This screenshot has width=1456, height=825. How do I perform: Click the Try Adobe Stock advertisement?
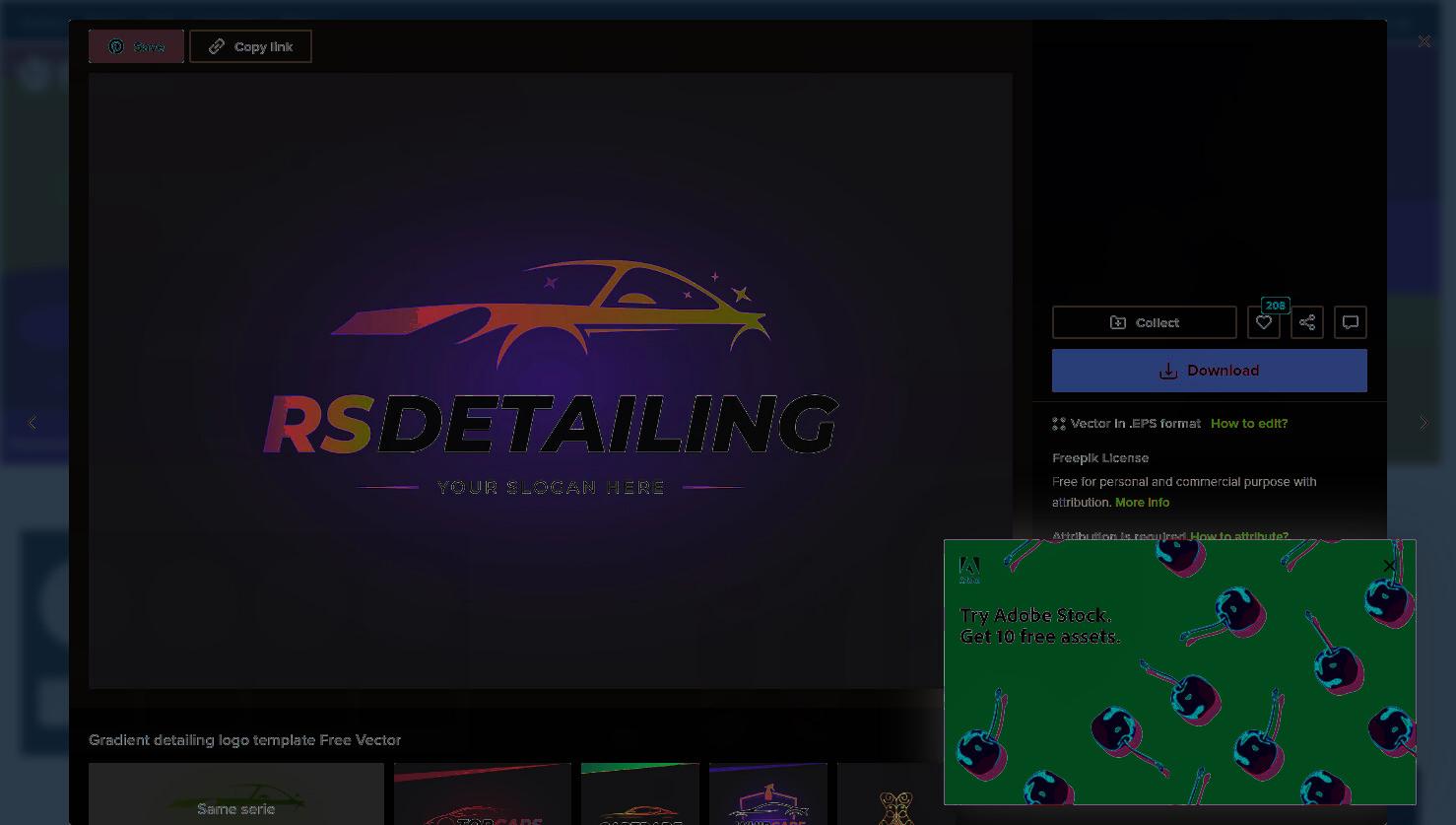[x=1180, y=672]
